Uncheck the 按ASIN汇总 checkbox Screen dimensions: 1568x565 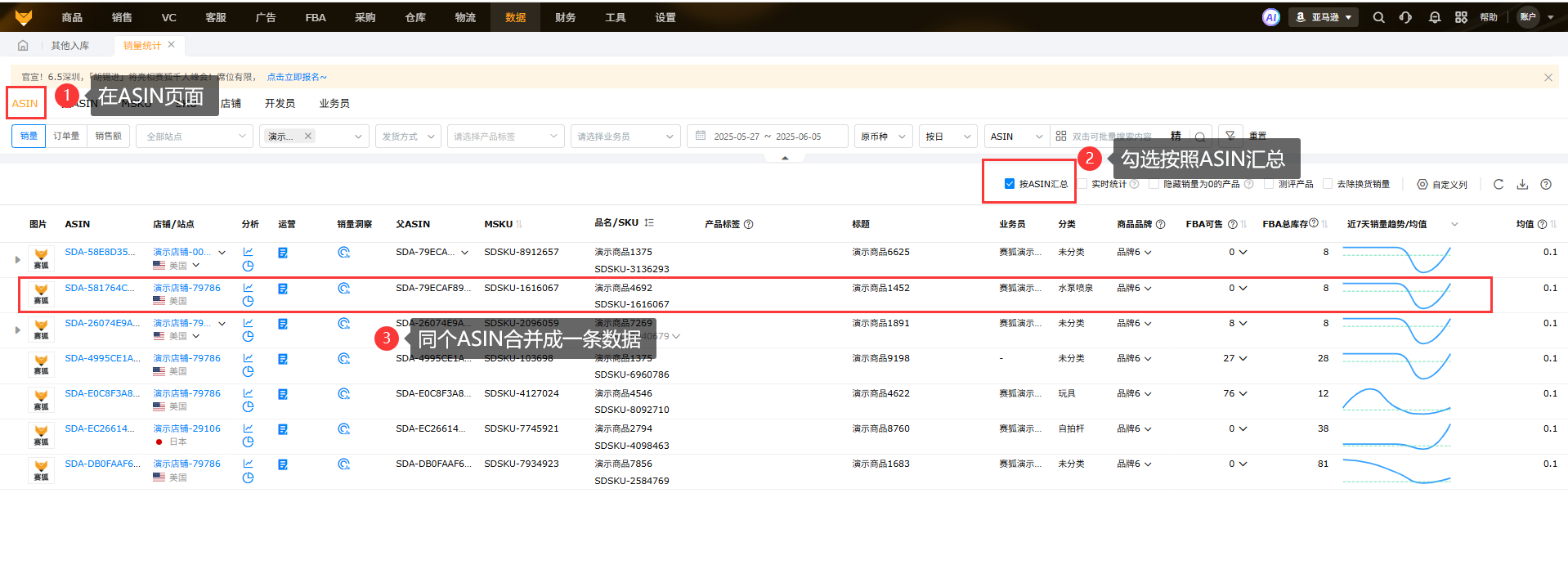tap(1010, 184)
